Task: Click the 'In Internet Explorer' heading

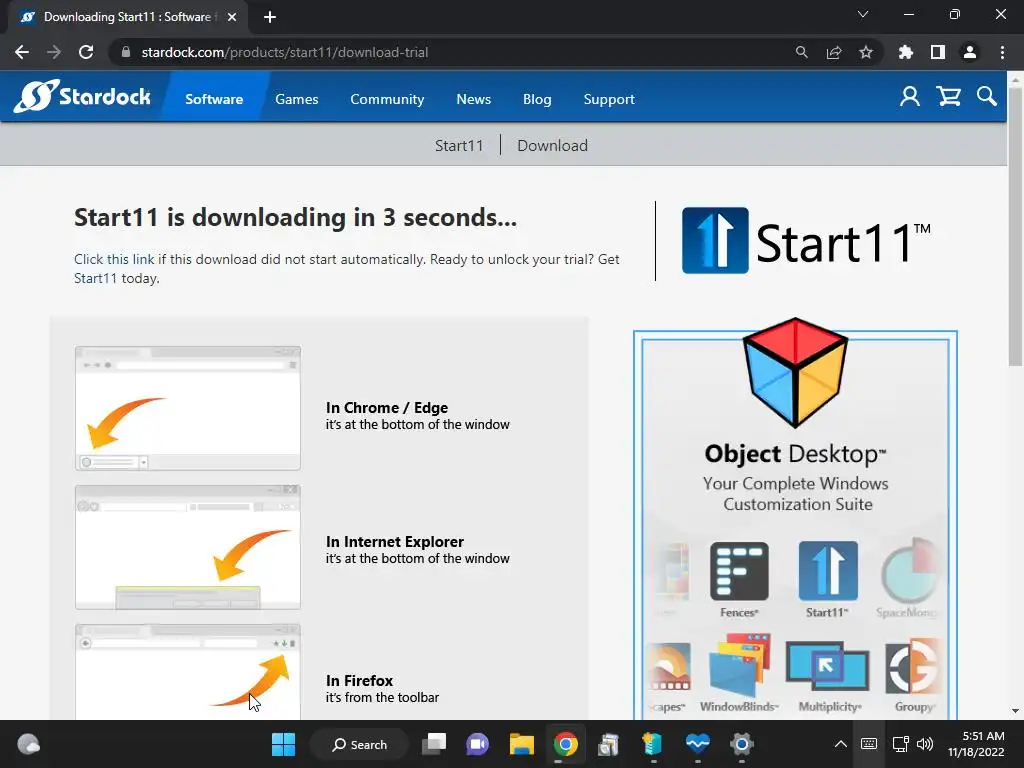Action: point(394,541)
